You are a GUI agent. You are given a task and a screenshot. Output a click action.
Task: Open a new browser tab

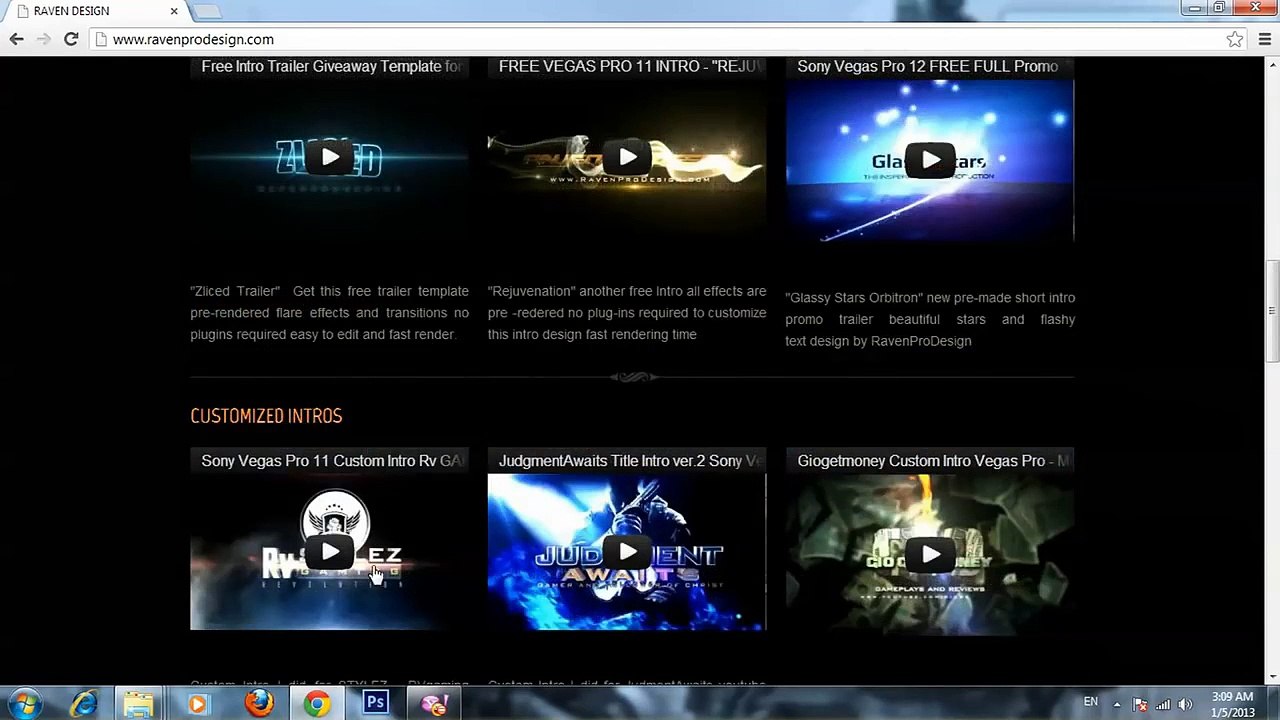tap(206, 11)
